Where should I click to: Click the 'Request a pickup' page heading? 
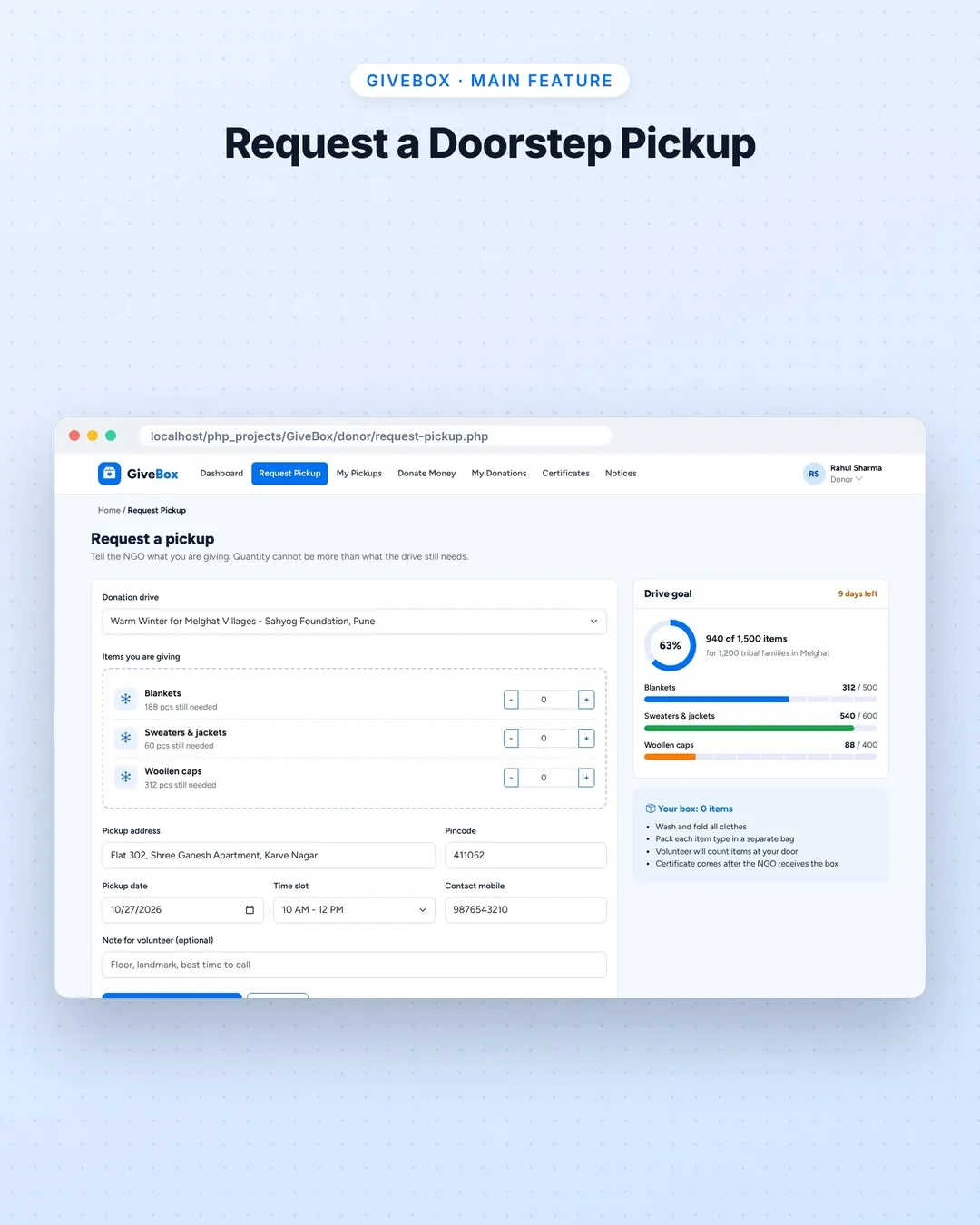click(152, 539)
